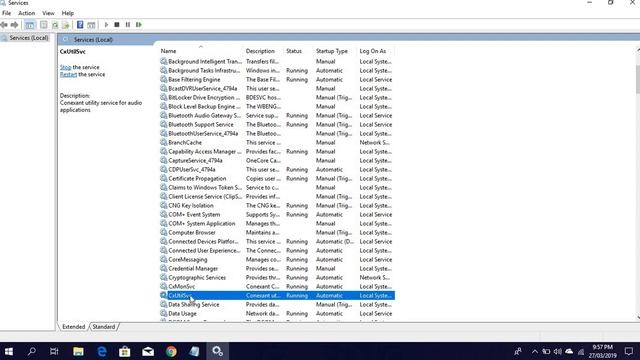Click the Restart the service link

pos(68,74)
